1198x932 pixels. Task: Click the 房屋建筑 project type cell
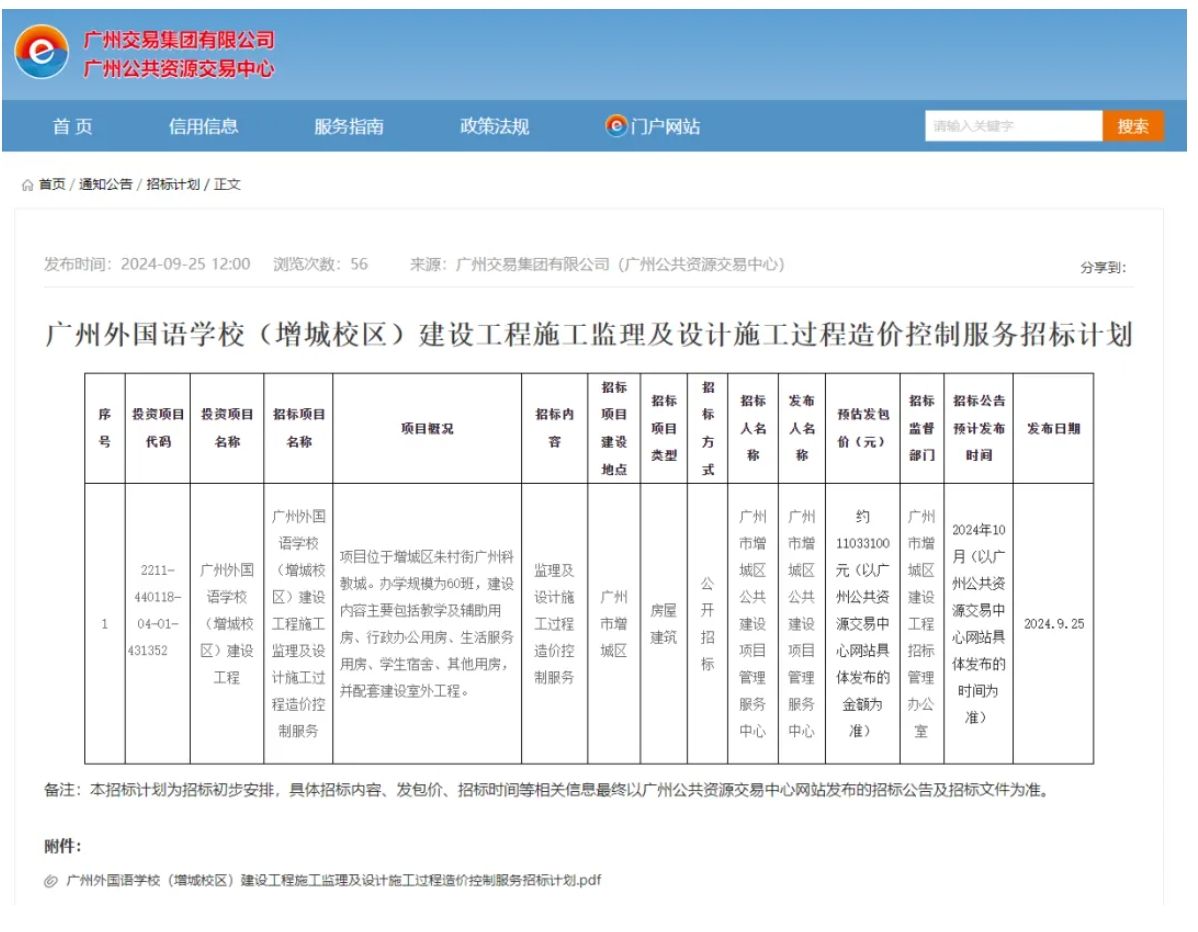[x=664, y=623]
